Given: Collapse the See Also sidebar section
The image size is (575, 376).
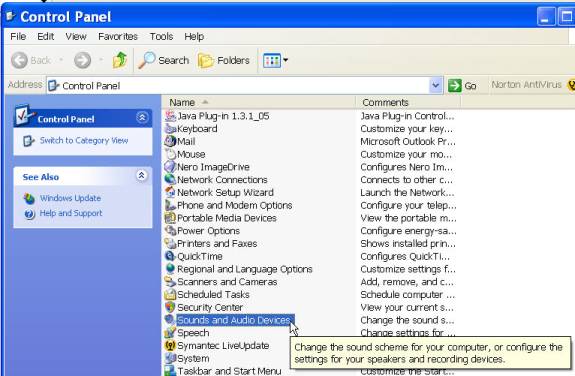Looking at the screenshot, I should tap(142, 176).
